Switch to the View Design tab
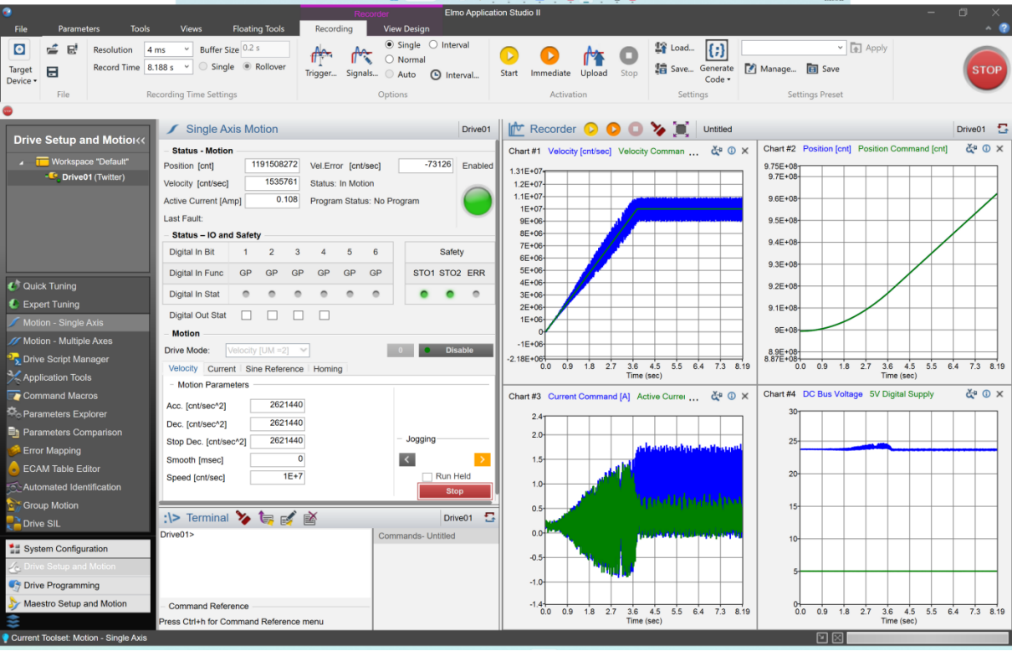This screenshot has width=1012, height=651. click(406, 28)
